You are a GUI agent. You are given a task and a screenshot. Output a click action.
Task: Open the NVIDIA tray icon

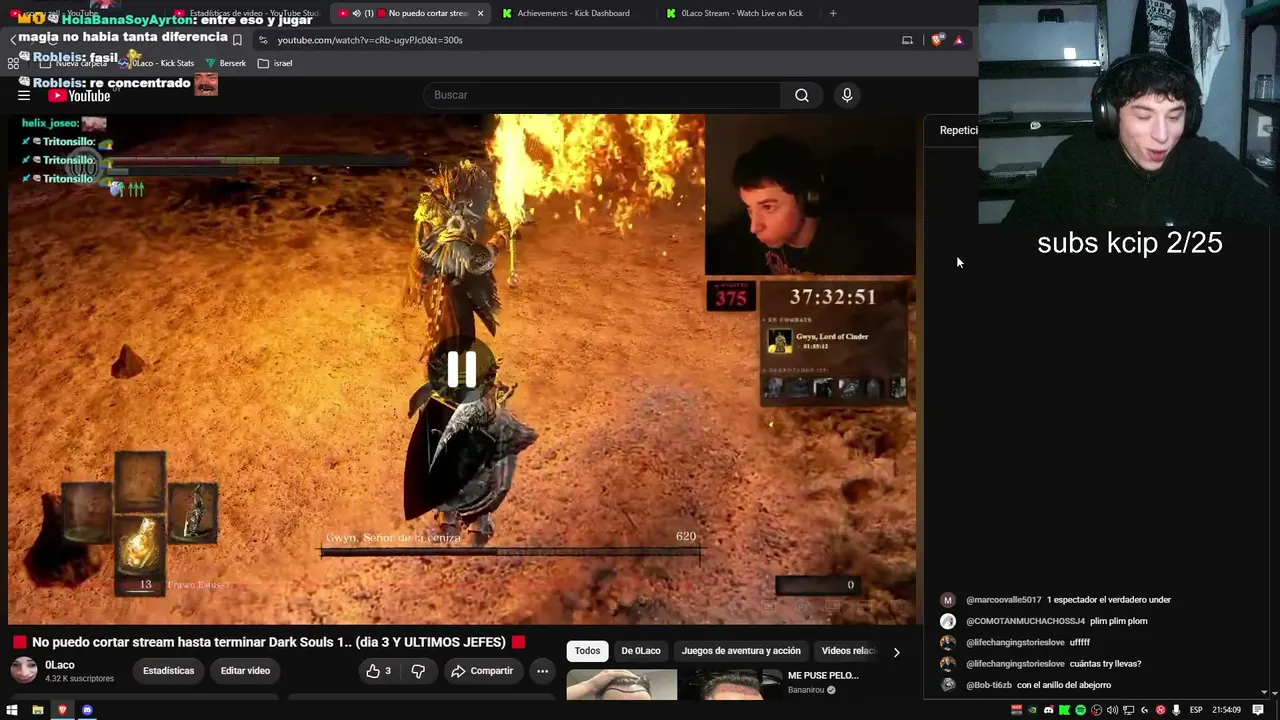pos(1032,710)
